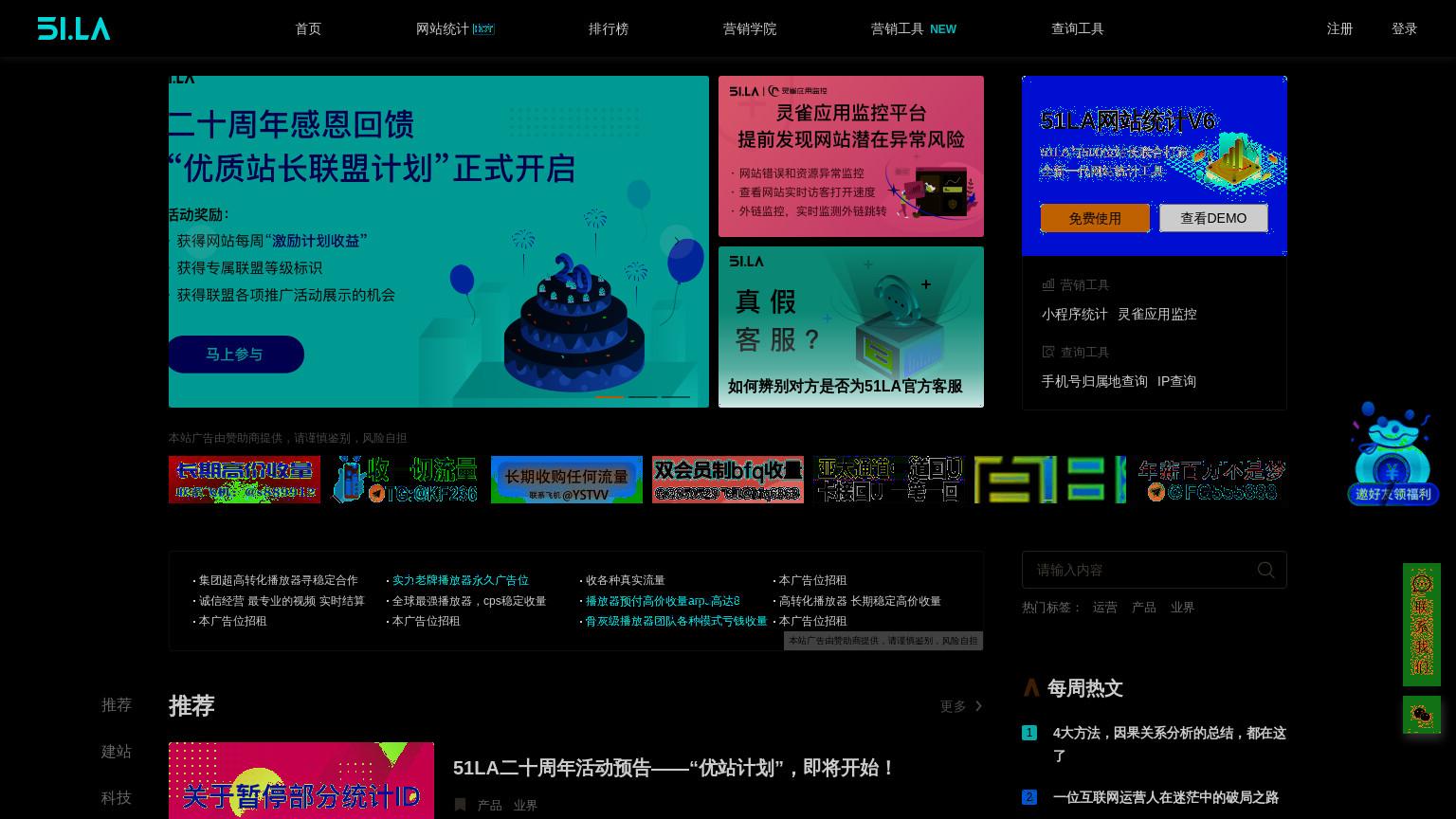Click the bookmark tag icon under article

(460, 805)
